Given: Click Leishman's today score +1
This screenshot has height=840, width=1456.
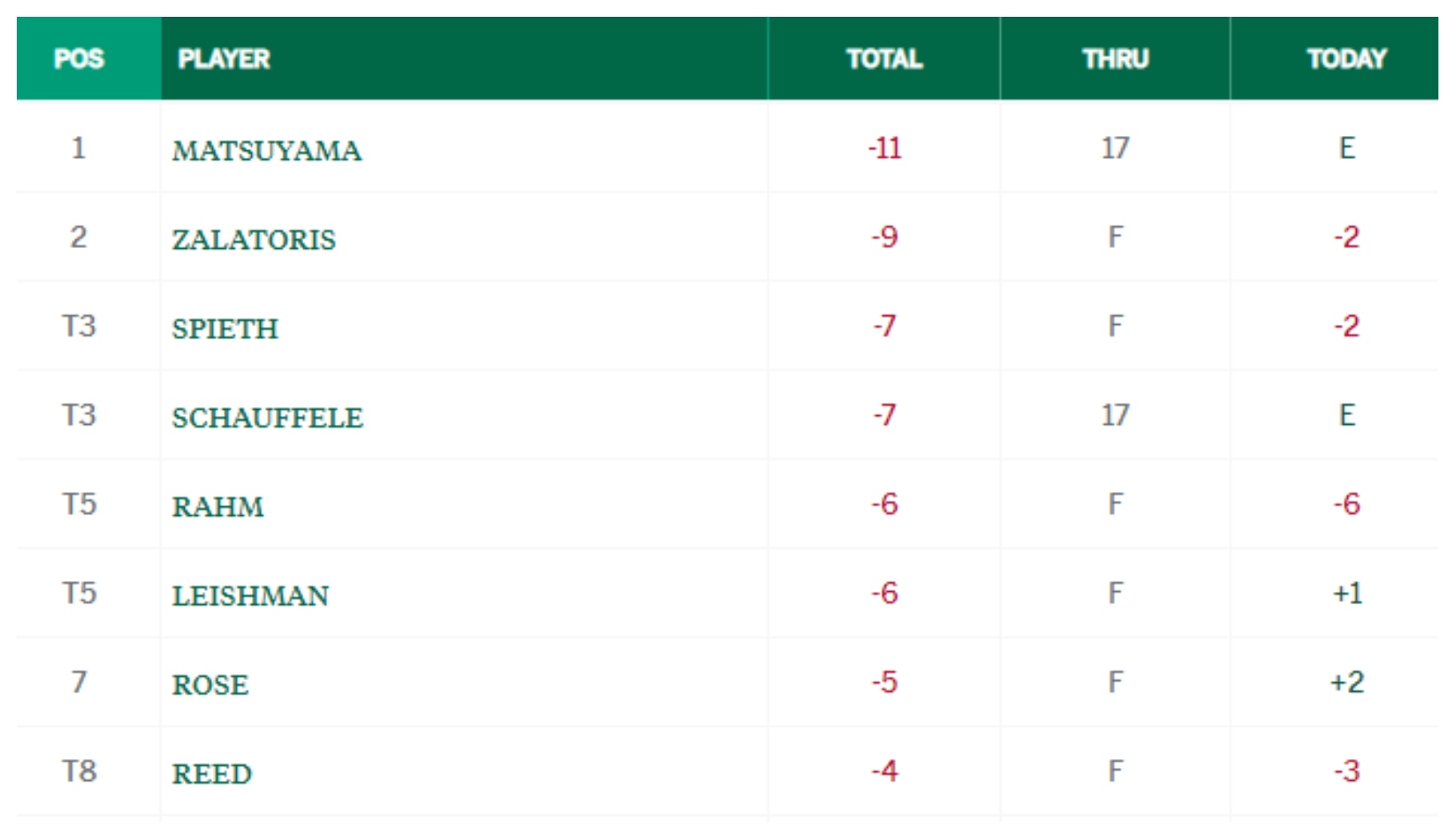Looking at the screenshot, I should [x=1346, y=593].
